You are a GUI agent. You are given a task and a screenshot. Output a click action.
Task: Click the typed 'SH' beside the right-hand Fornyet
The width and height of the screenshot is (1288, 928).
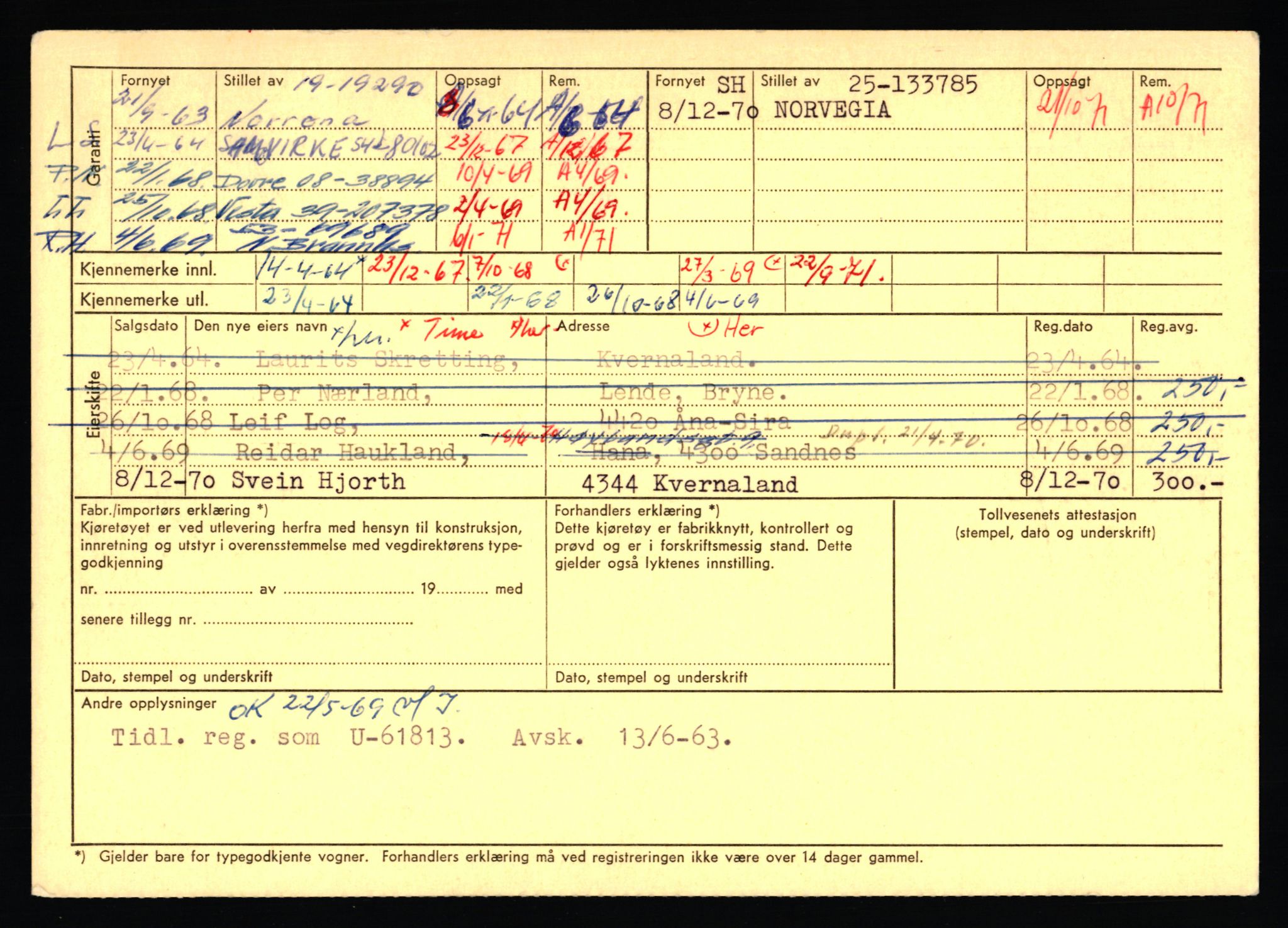point(730,84)
